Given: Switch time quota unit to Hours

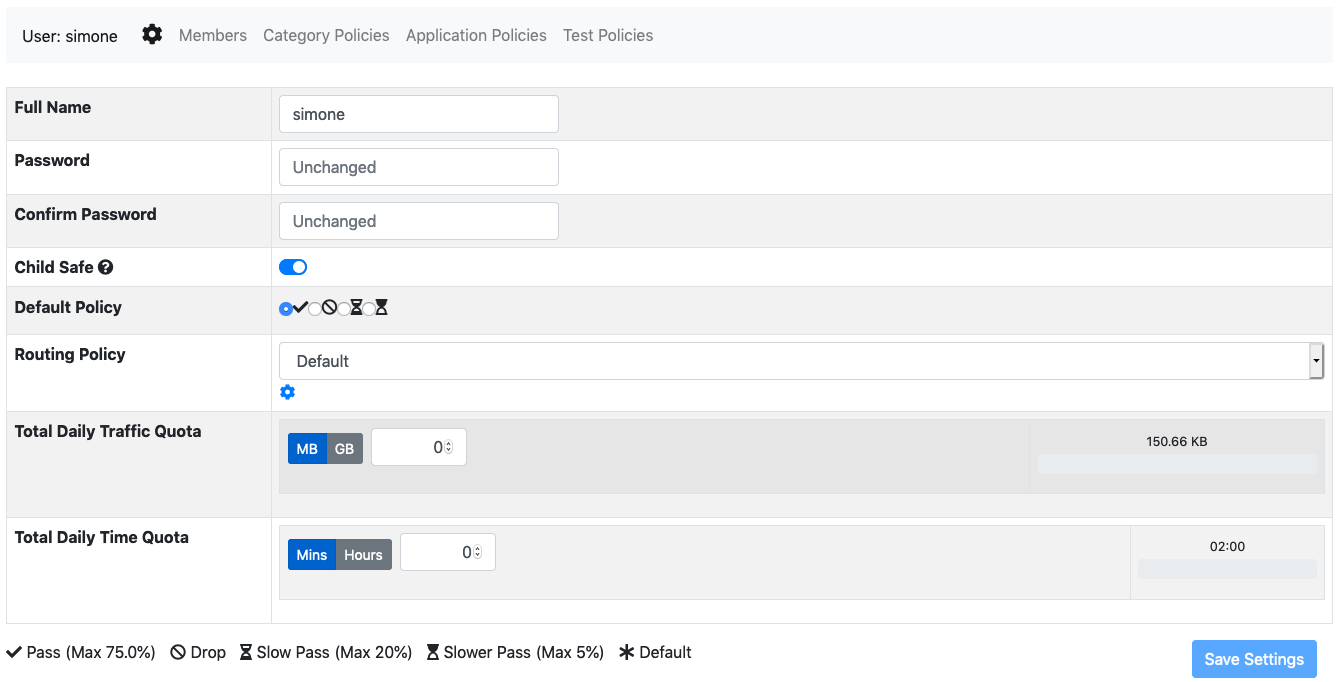Looking at the screenshot, I should (363, 555).
